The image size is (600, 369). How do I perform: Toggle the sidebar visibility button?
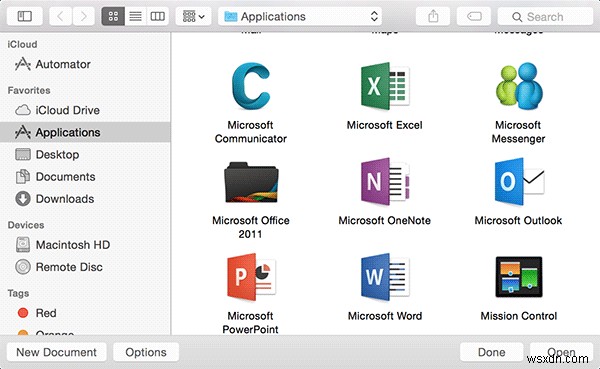(x=24, y=16)
